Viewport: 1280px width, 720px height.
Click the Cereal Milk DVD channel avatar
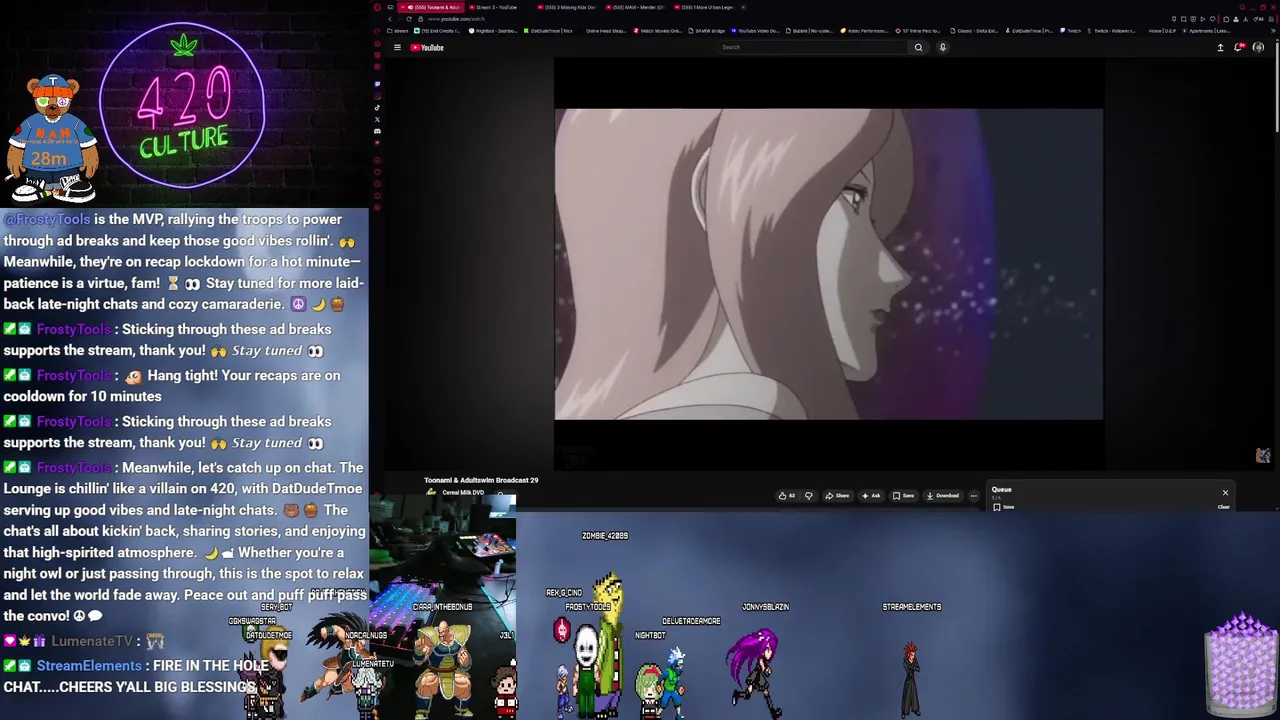pyautogui.click(x=431, y=492)
